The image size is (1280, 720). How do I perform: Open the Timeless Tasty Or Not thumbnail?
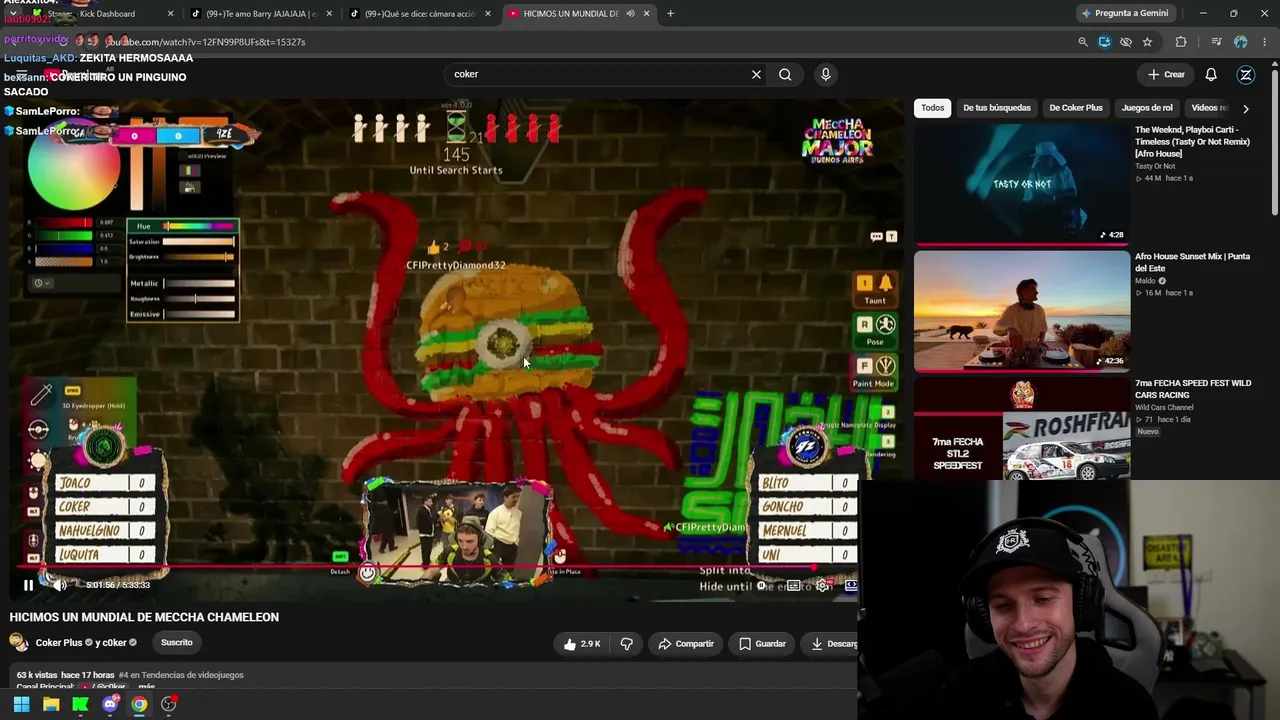[x=1022, y=184]
